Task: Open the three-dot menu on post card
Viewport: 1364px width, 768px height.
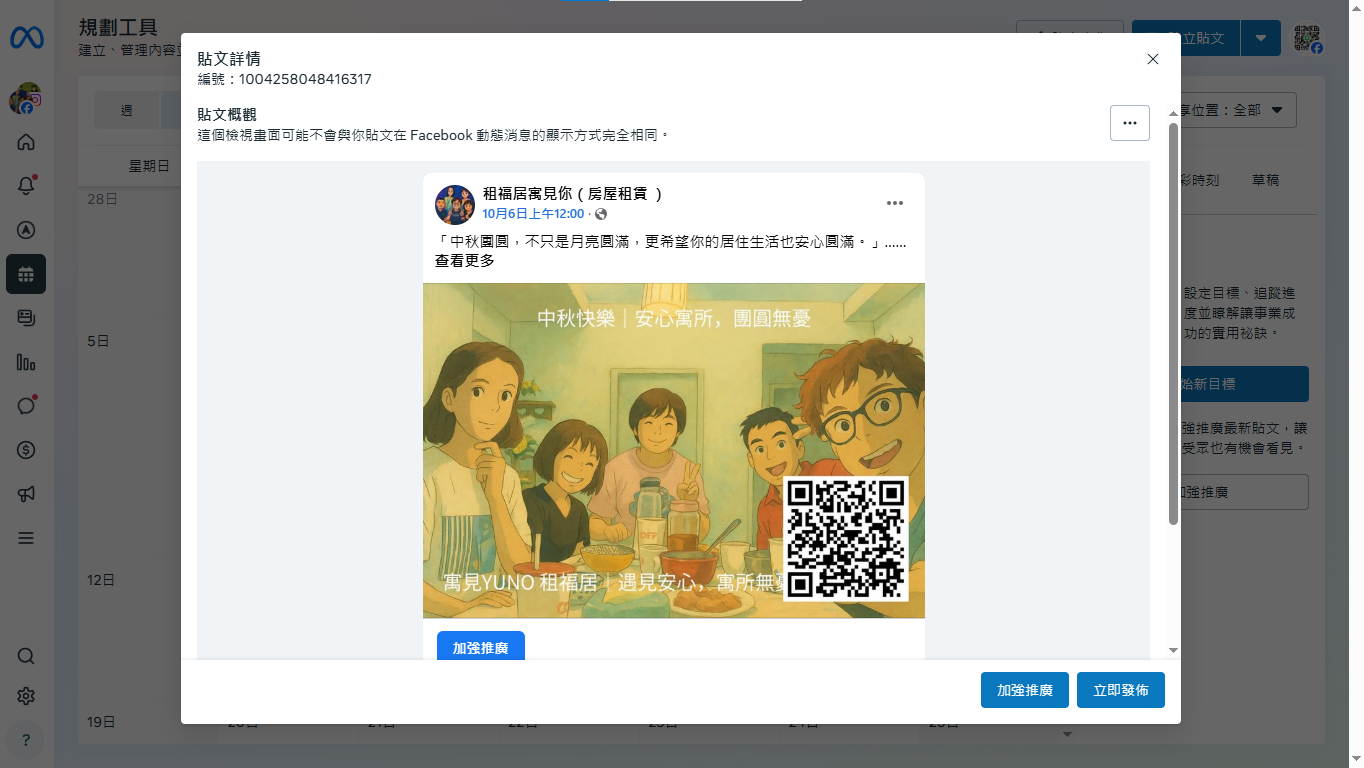Action: click(894, 203)
